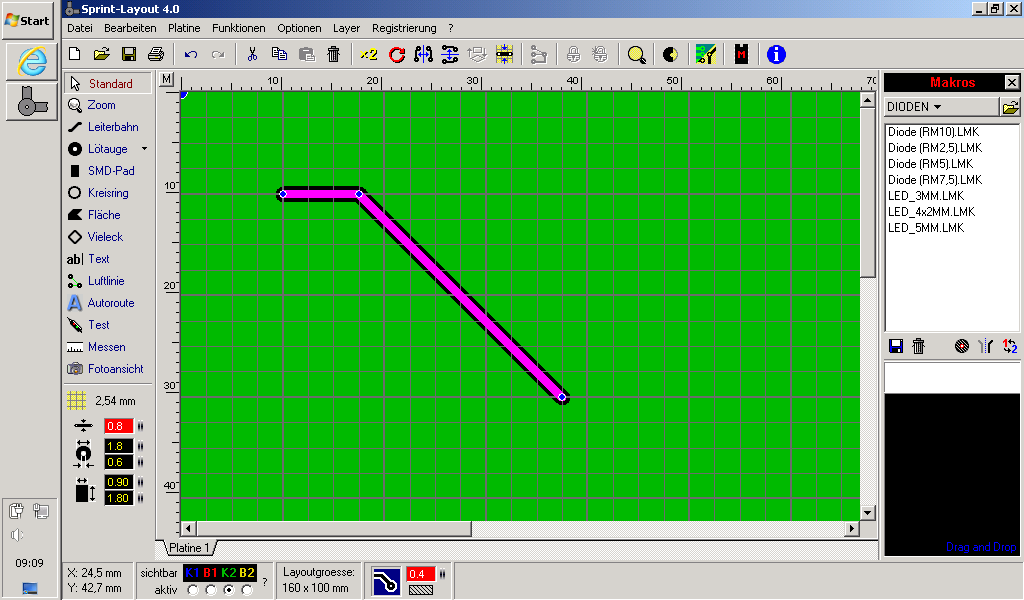
Task: Print the board layout
Action: 156,54
